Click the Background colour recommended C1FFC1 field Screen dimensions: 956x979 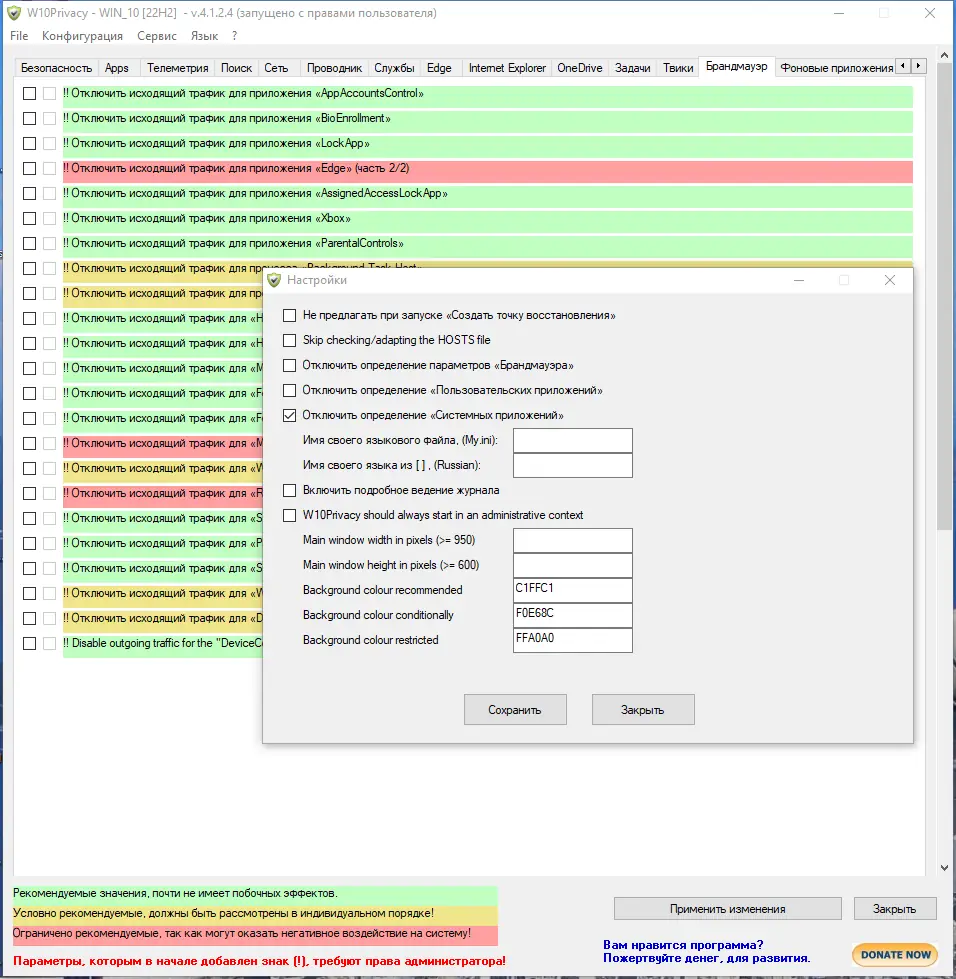(573, 590)
